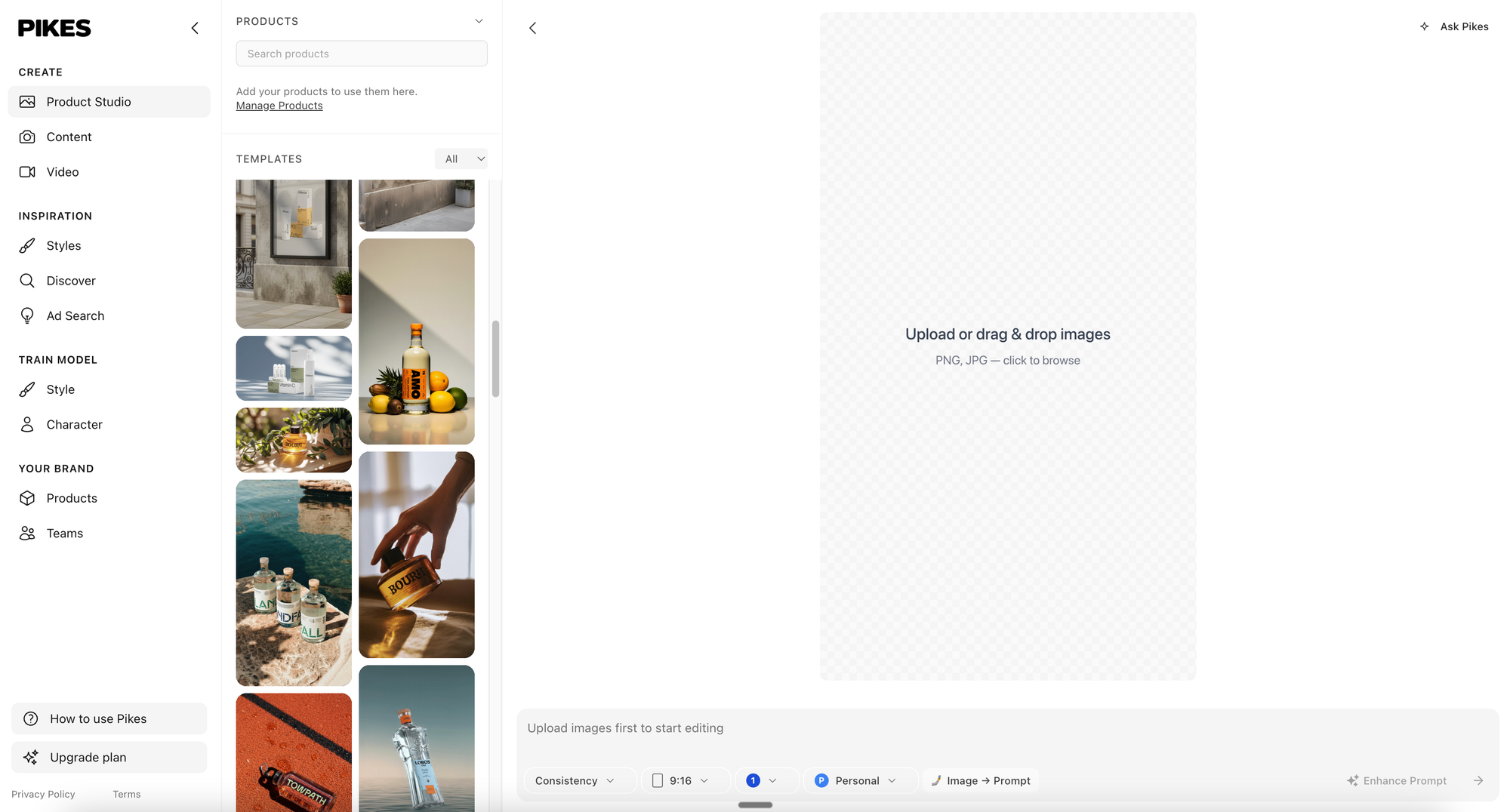This screenshot has height=812, width=1510.
Task: Click the Products box icon under Your Brand
Action: [x=27, y=498]
